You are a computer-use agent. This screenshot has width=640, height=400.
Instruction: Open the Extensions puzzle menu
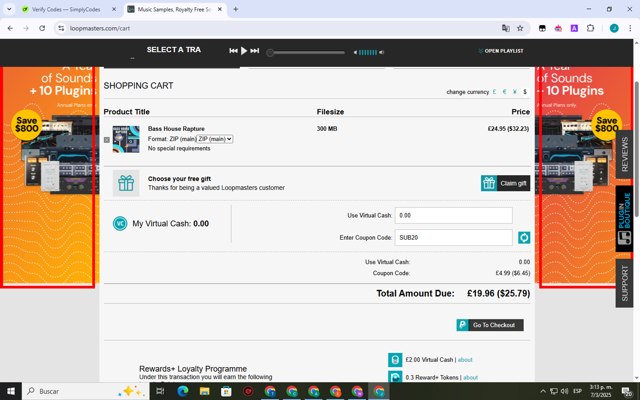point(590,28)
